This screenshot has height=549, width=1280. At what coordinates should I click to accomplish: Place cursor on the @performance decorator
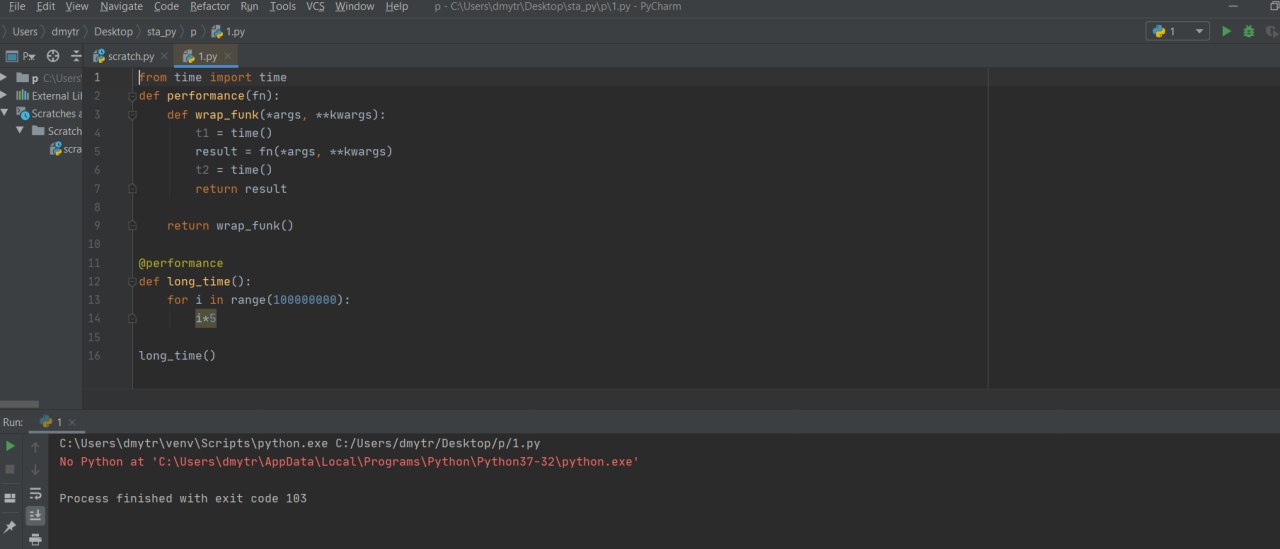coord(181,263)
